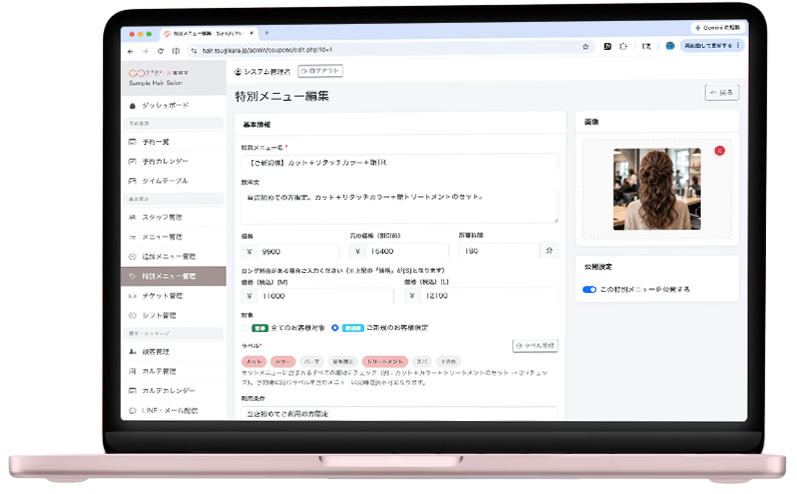
Task: Open a new browser tab
Action: 266,33
